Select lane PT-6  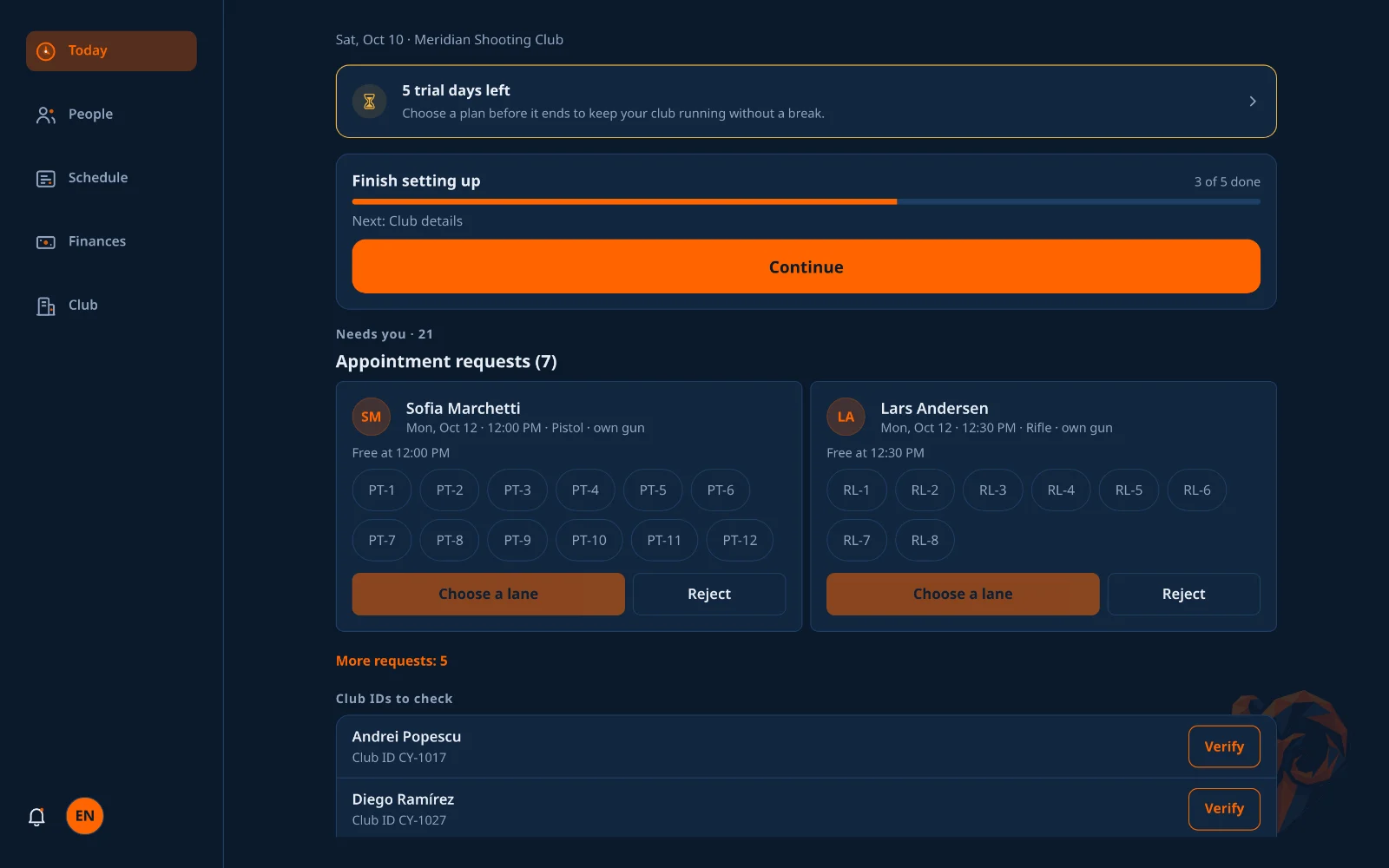coord(721,490)
